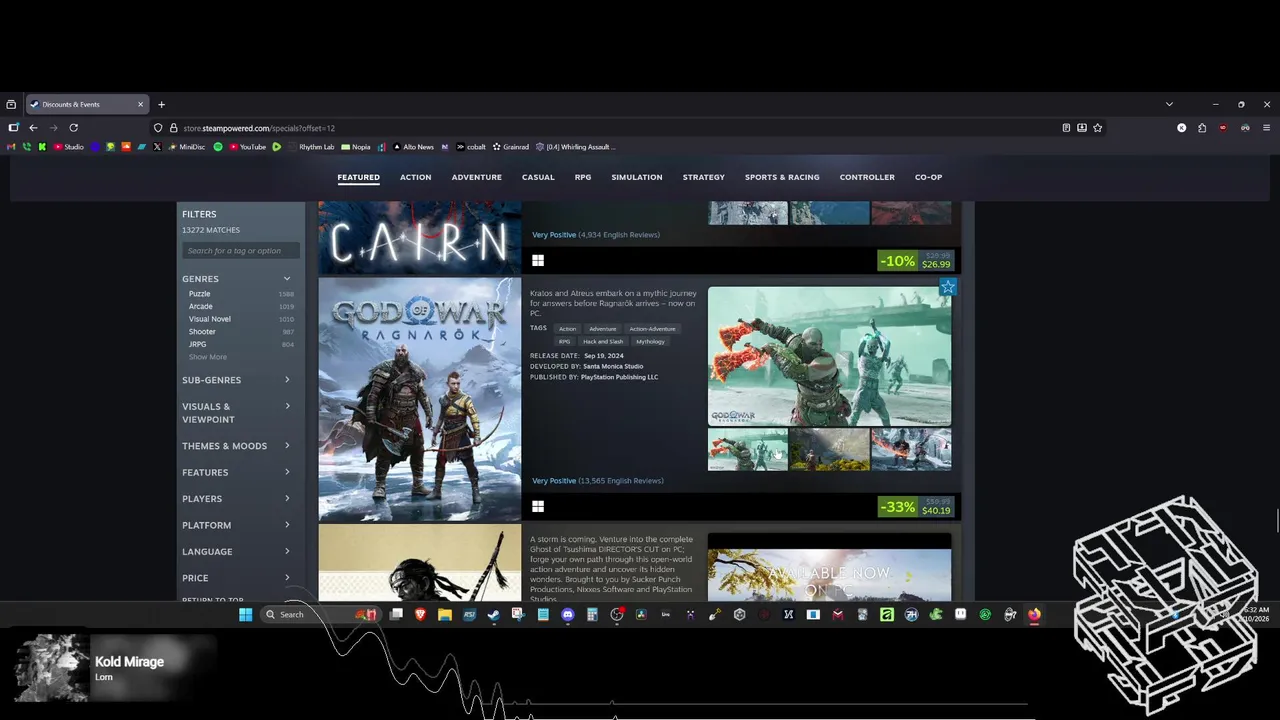Open the Spotify bookmark icon

click(x=218, y=147)
